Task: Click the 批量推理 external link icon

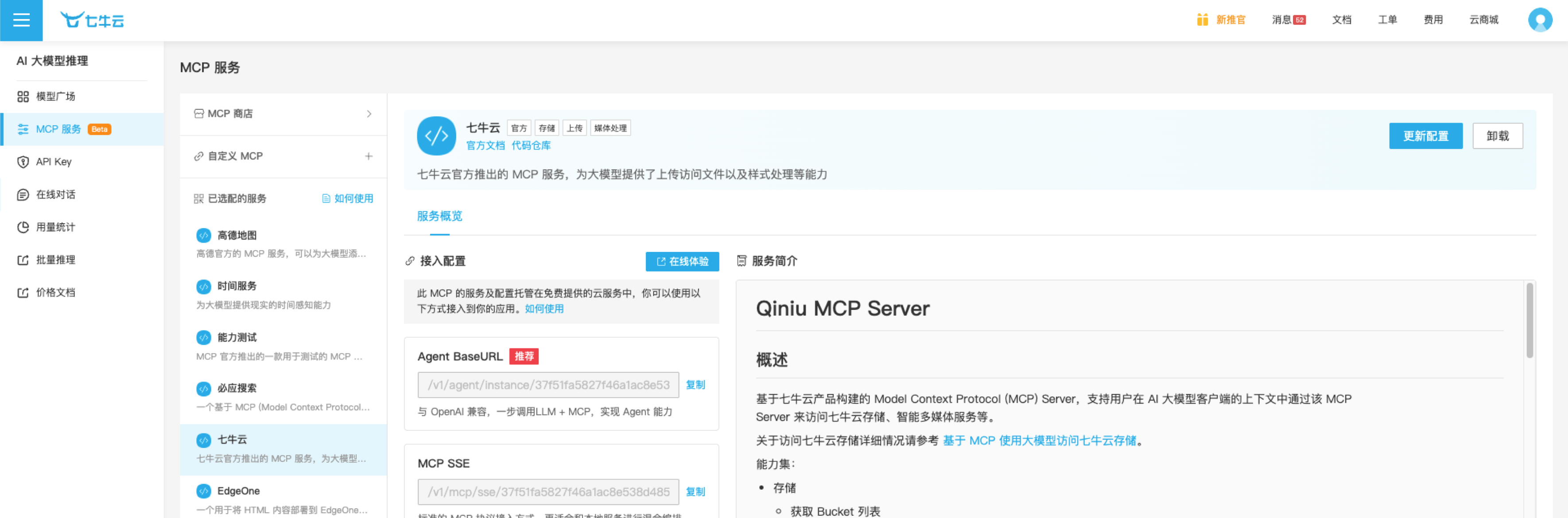Action: click(x=23, y=260)
